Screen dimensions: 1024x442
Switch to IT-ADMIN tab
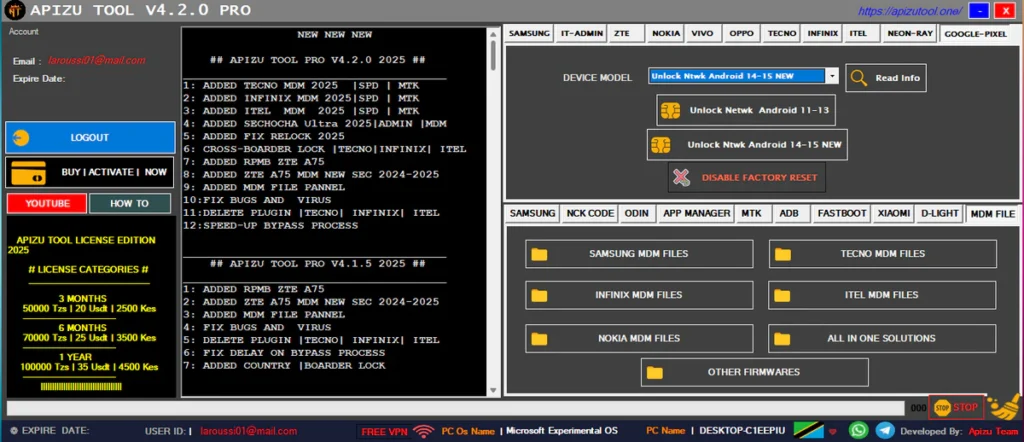[x=582, y=33]
